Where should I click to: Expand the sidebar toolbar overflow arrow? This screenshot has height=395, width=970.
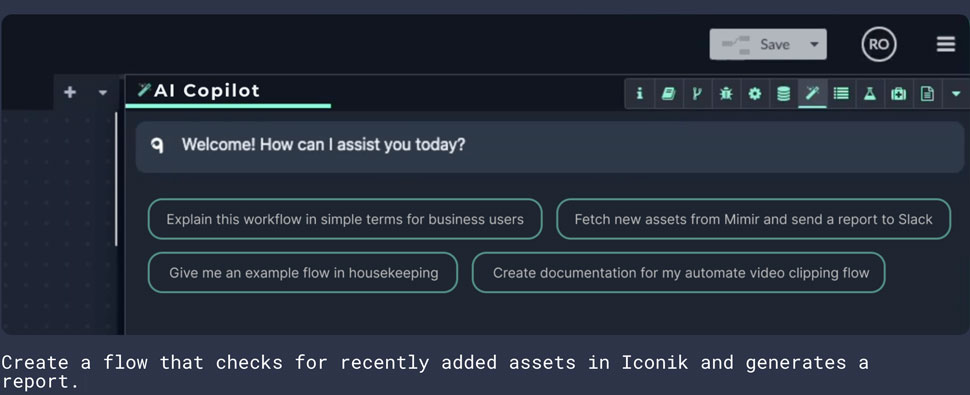[956, 94]
